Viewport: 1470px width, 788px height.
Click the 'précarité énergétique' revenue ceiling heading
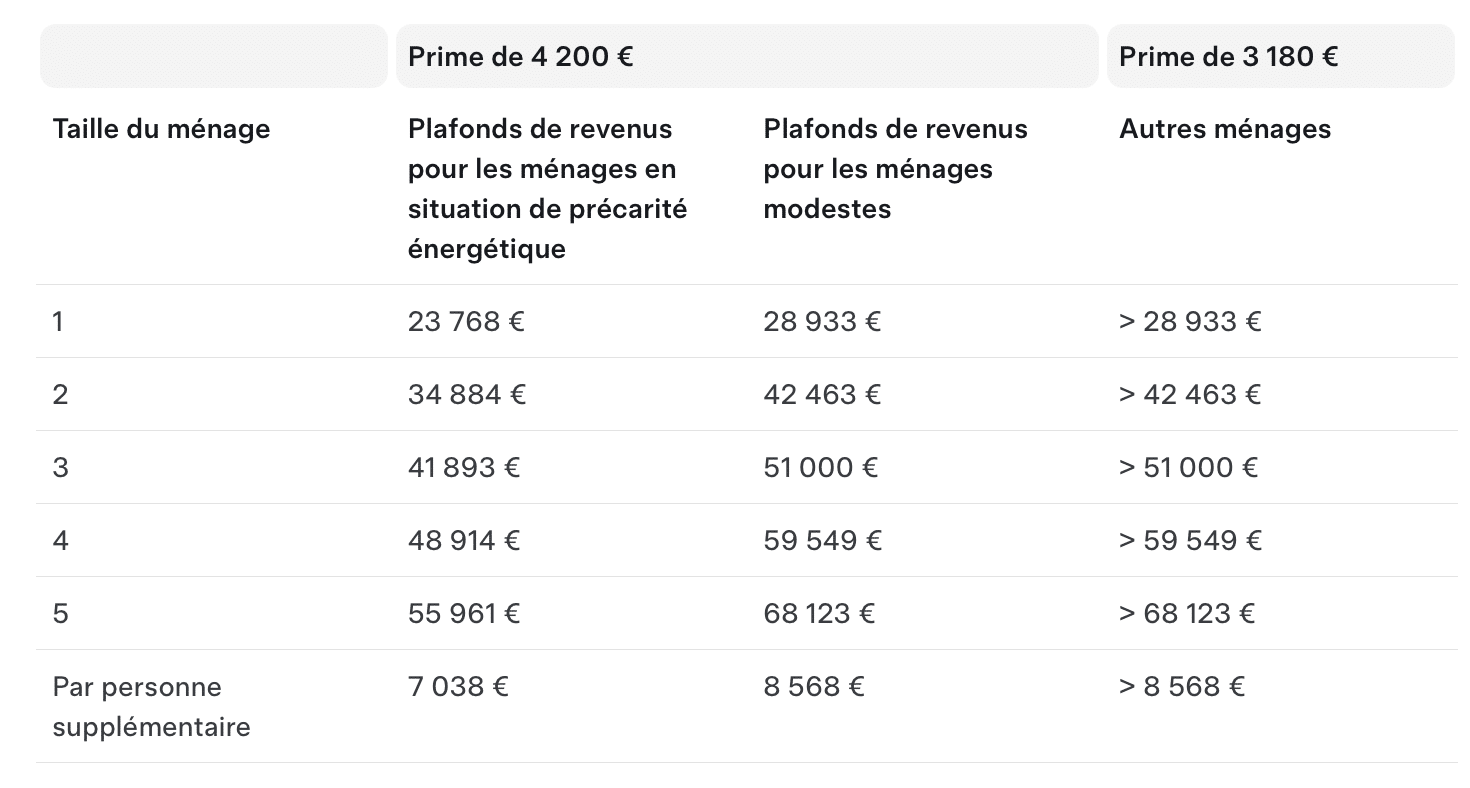point(547,188)
